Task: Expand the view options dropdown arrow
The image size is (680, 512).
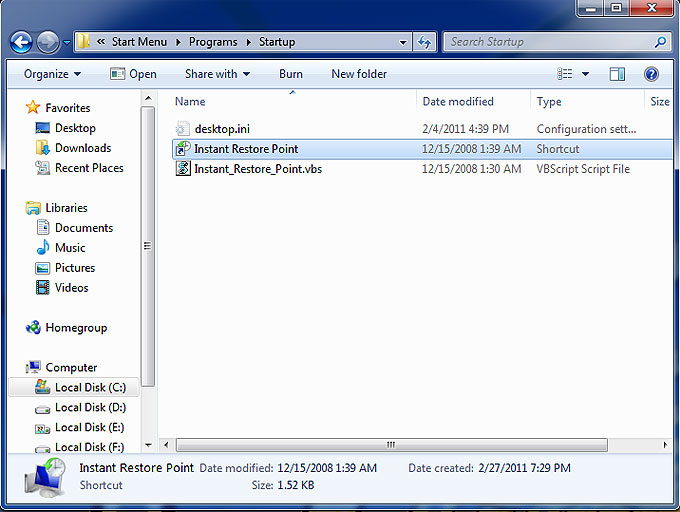Action: point(585,74)
